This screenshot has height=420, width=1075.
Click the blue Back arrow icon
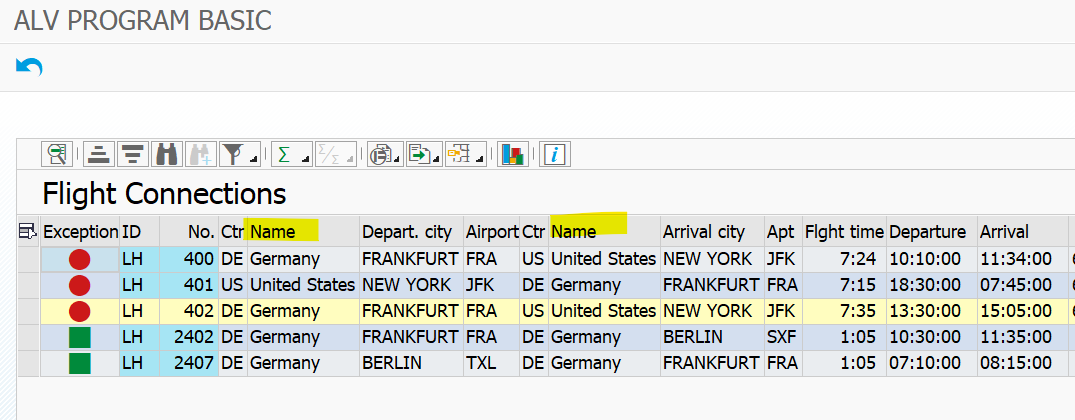tap(29, 66)
